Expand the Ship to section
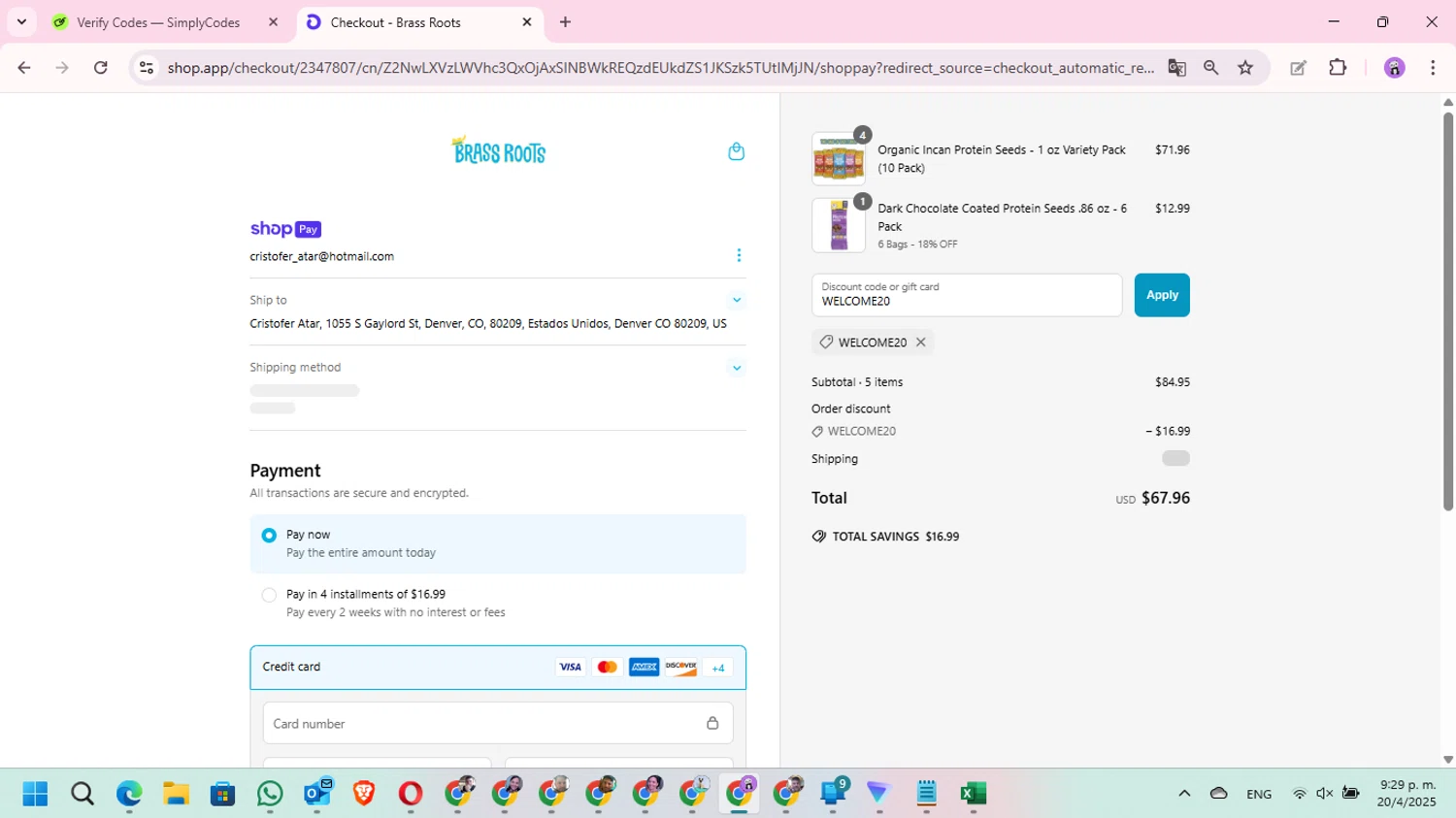 click(x=737, y=300)
